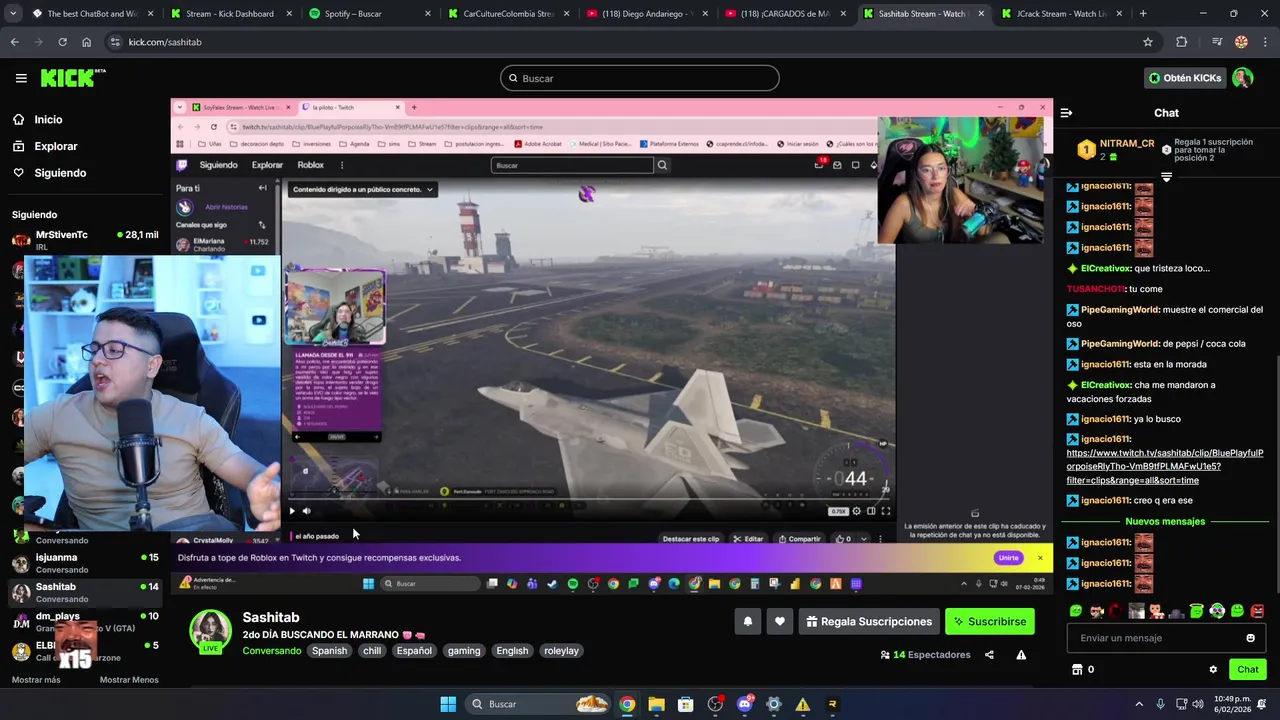
Task: Open isjuanma channel in following list
Action: 85,563
